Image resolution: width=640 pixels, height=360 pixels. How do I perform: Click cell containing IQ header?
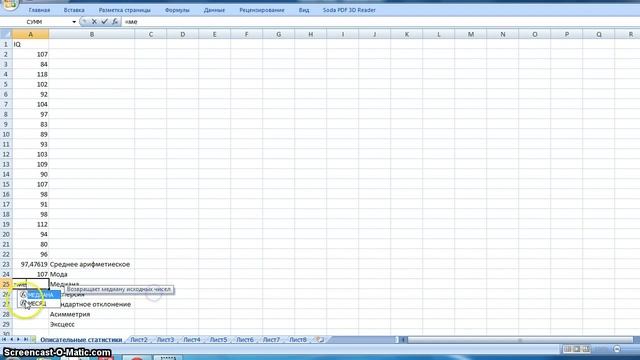pos(31,44)
